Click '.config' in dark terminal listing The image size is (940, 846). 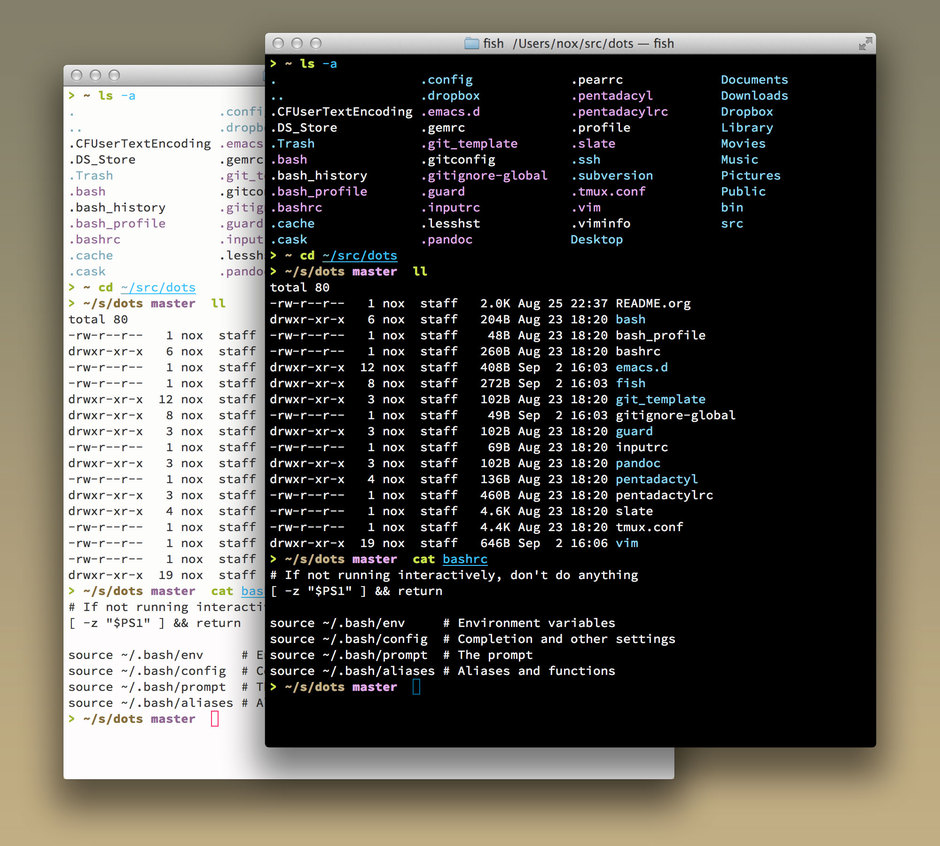pos(447,80)
